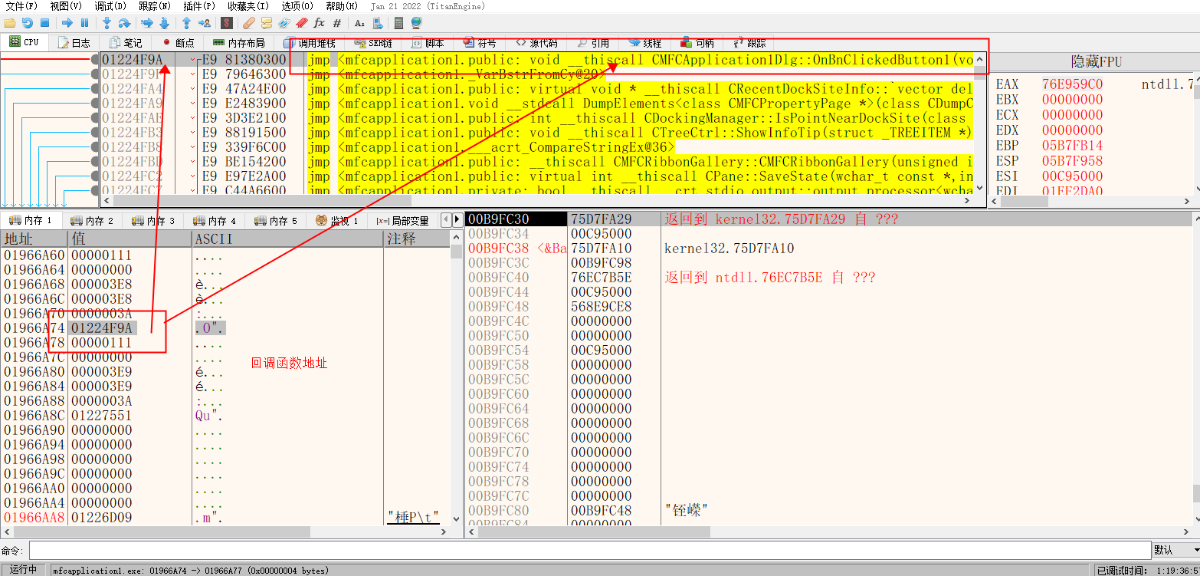This screenshot has height=576, width=1200.
Task: Click the 隐藏FPU button in registers panel
Action: coord(1096,61)
